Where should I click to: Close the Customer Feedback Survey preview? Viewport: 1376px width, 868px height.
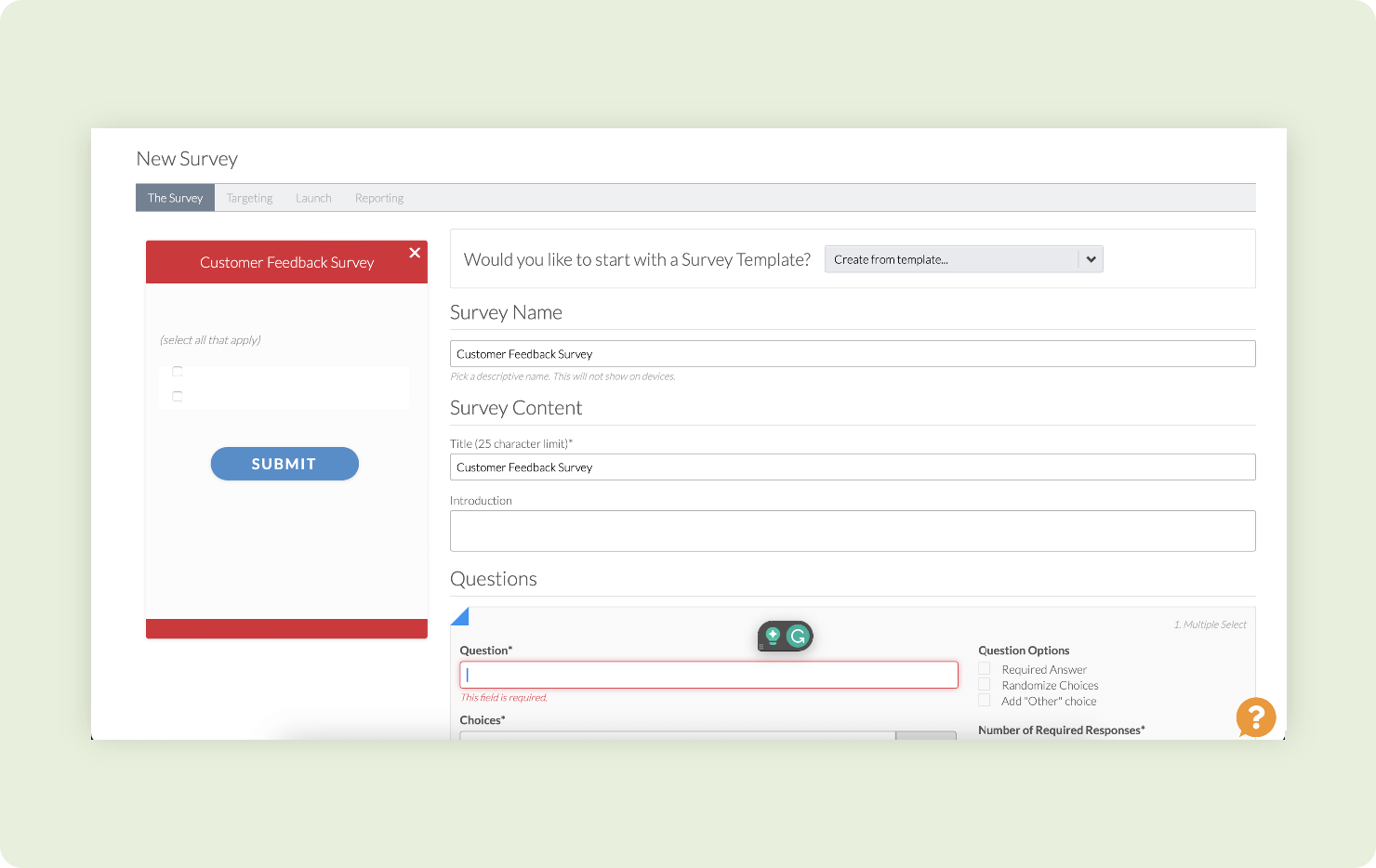(x=415, y=253)
